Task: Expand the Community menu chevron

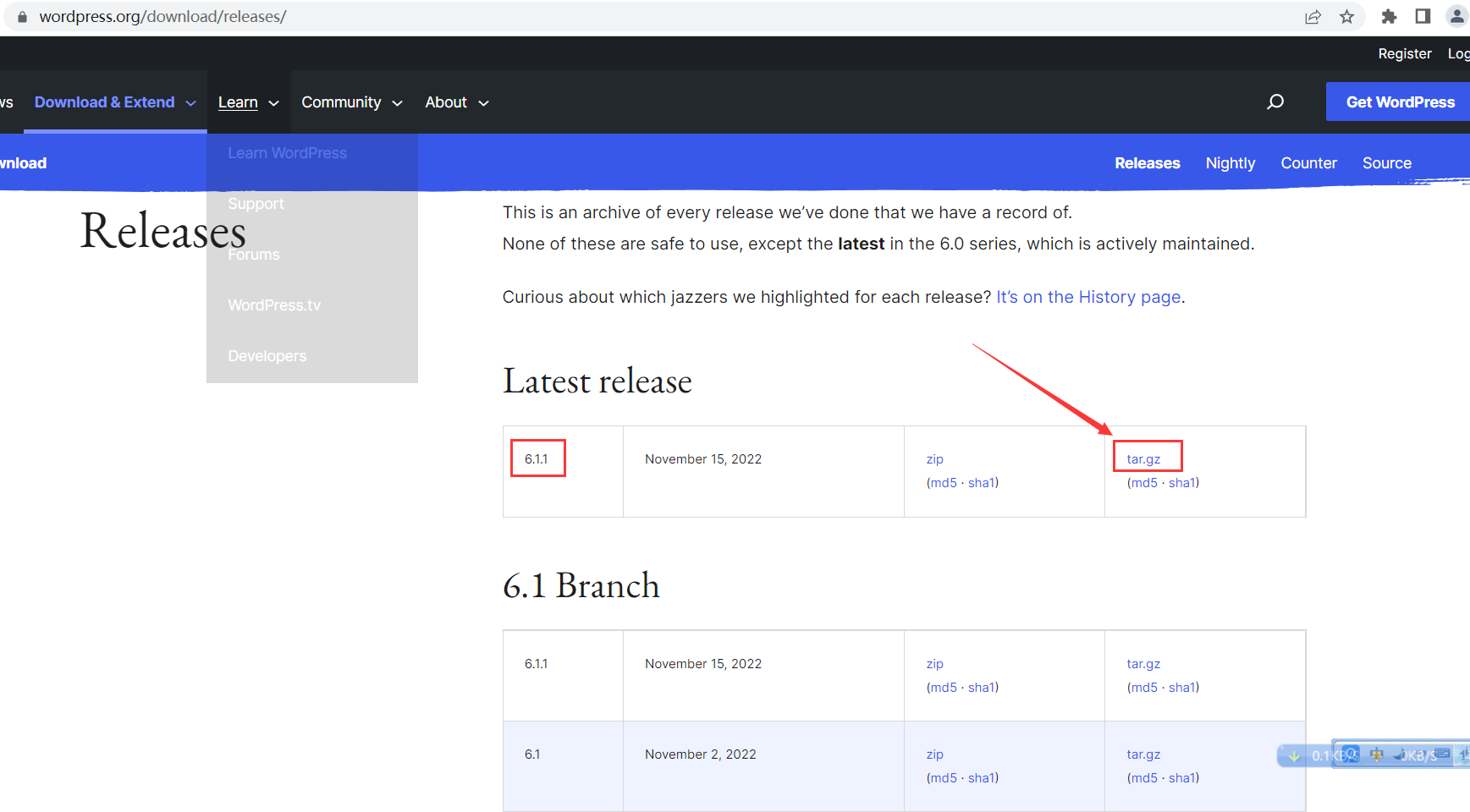Action: pyautogui.click(x=397, y=103)
